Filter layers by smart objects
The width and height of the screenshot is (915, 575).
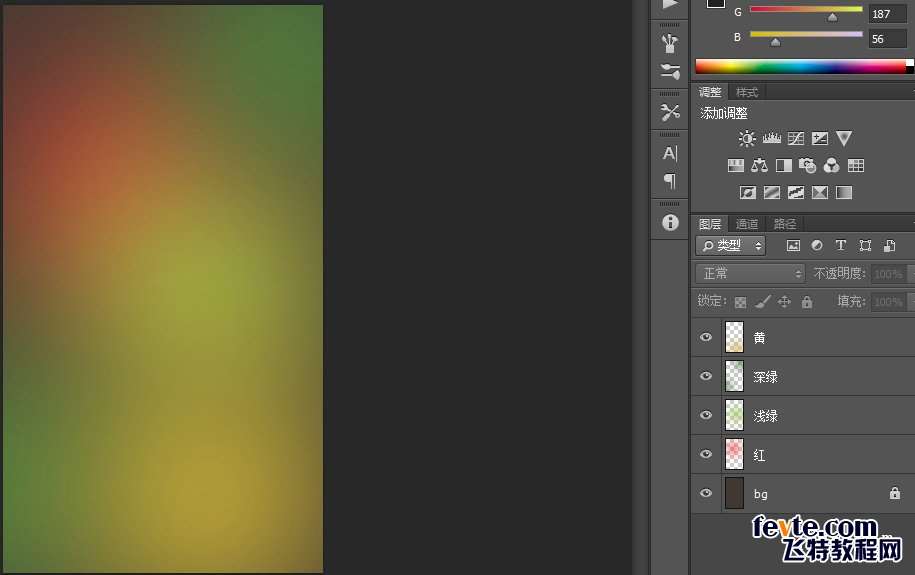[889, 246]
